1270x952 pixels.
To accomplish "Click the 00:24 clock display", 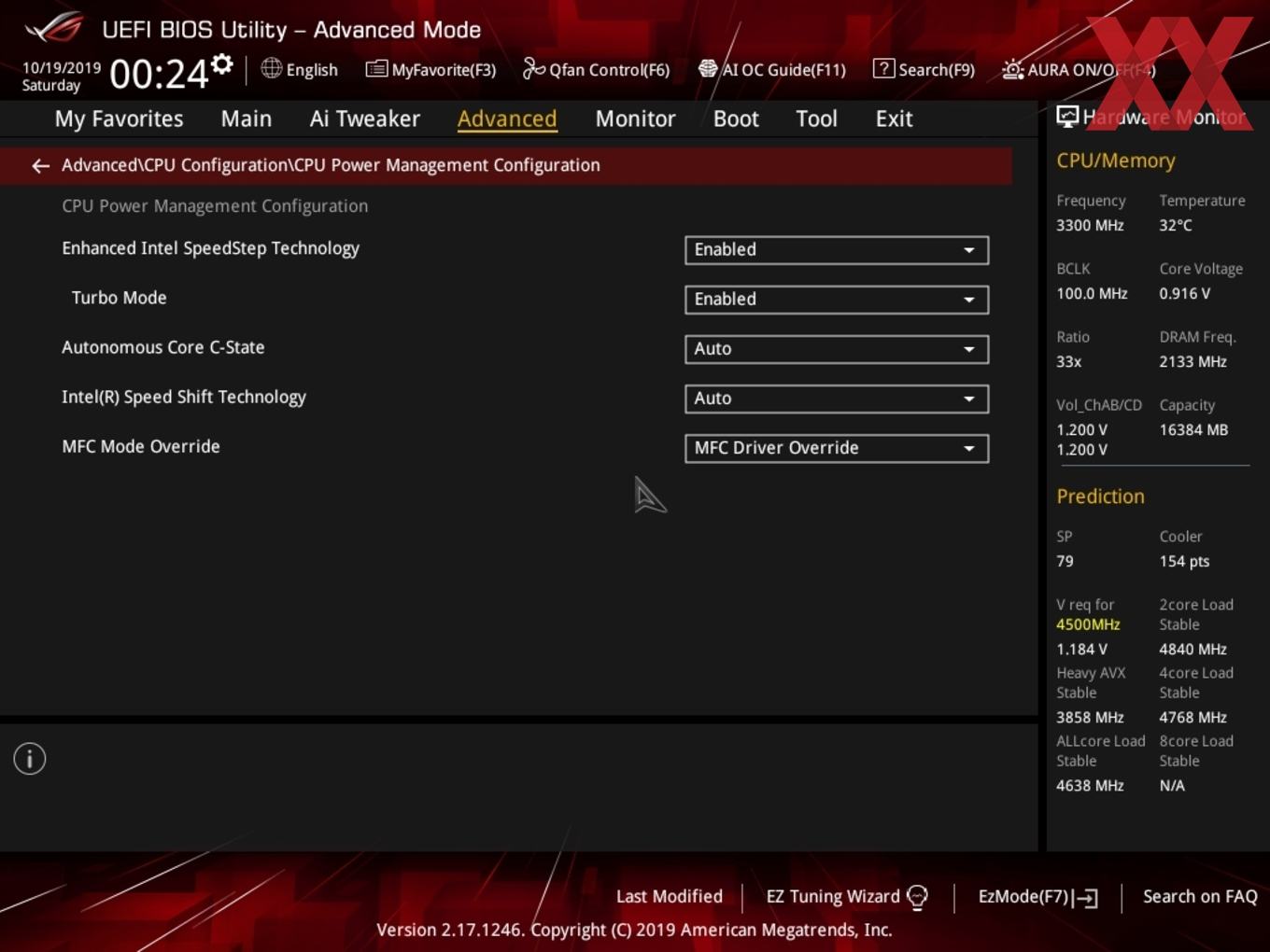I will (x=159, y=74).
